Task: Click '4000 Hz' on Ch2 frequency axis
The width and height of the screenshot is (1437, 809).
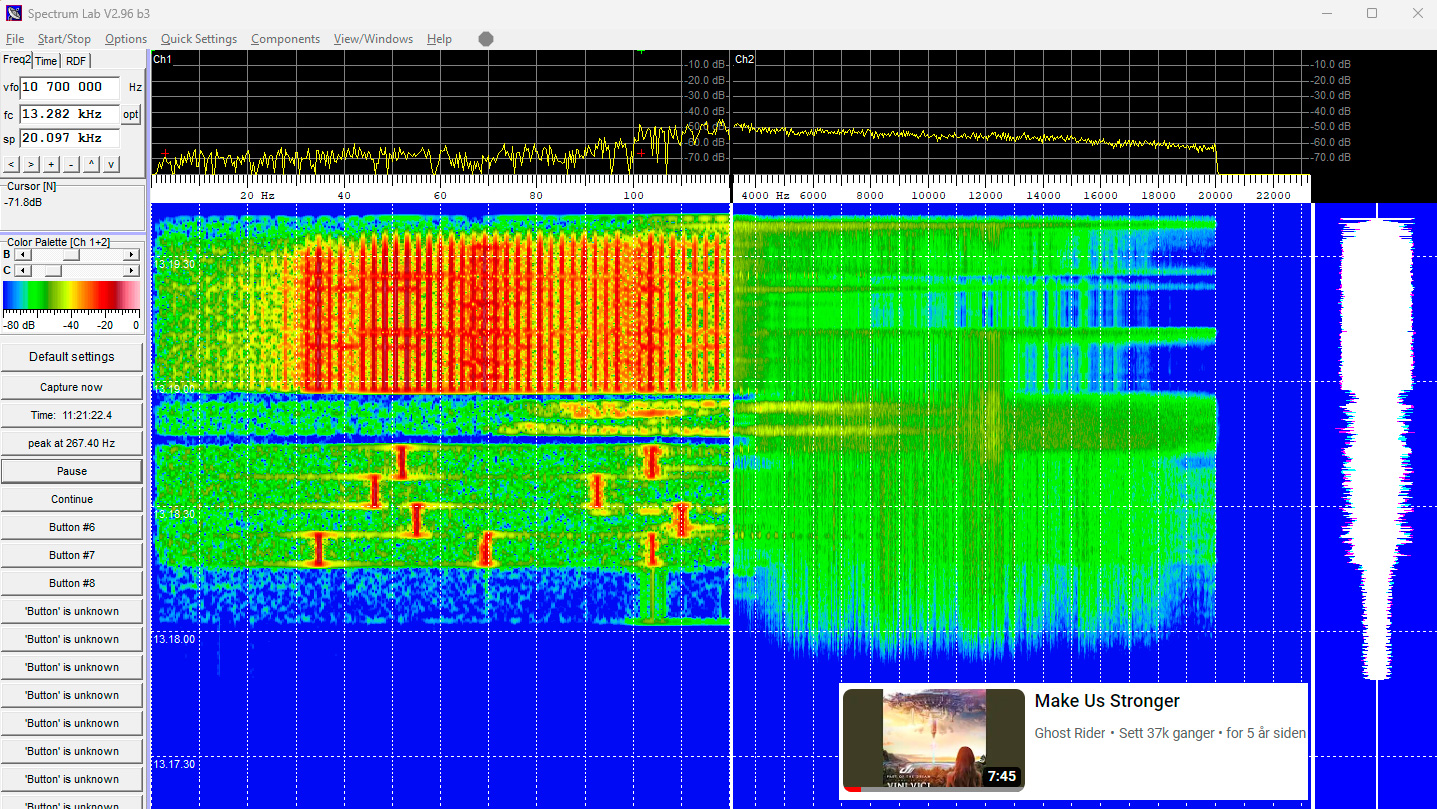Action: [765, 196]
